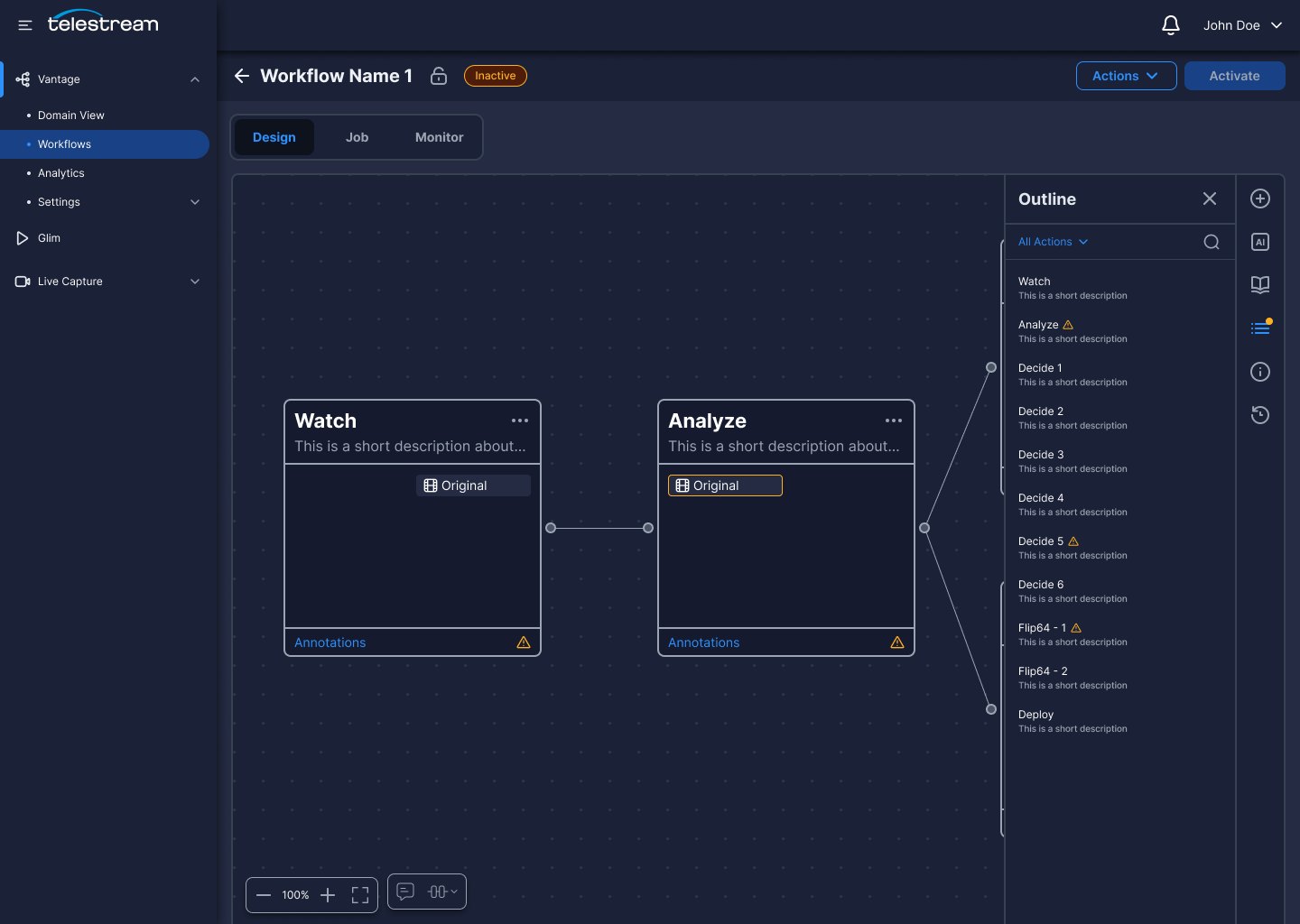Open the Actions dropdown
The image size is (1300, 924).
1126,76
